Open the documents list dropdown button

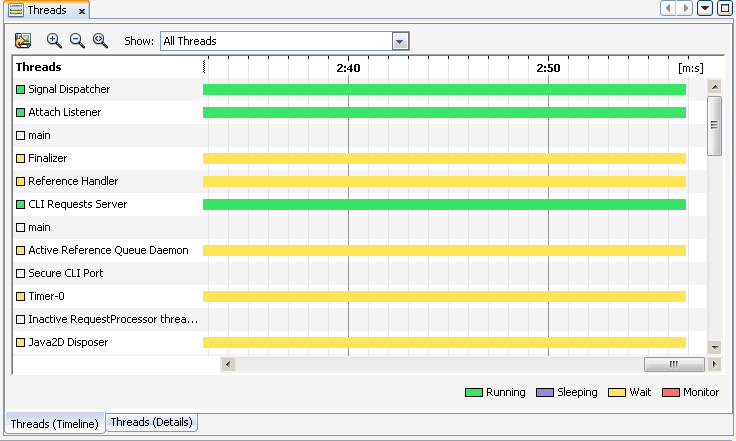coord(705,8)
